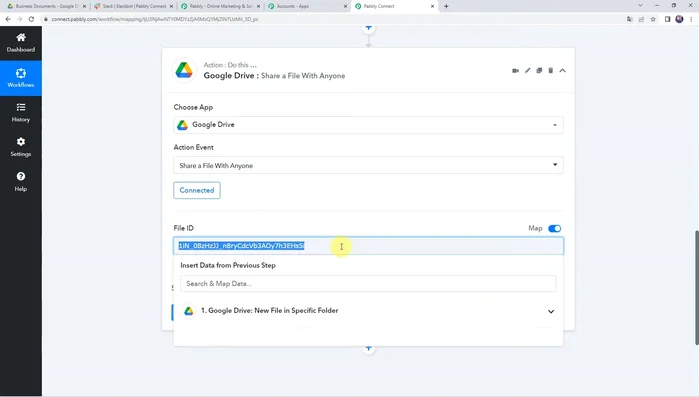
Task: Open a new browser tab
Action: 446,6
